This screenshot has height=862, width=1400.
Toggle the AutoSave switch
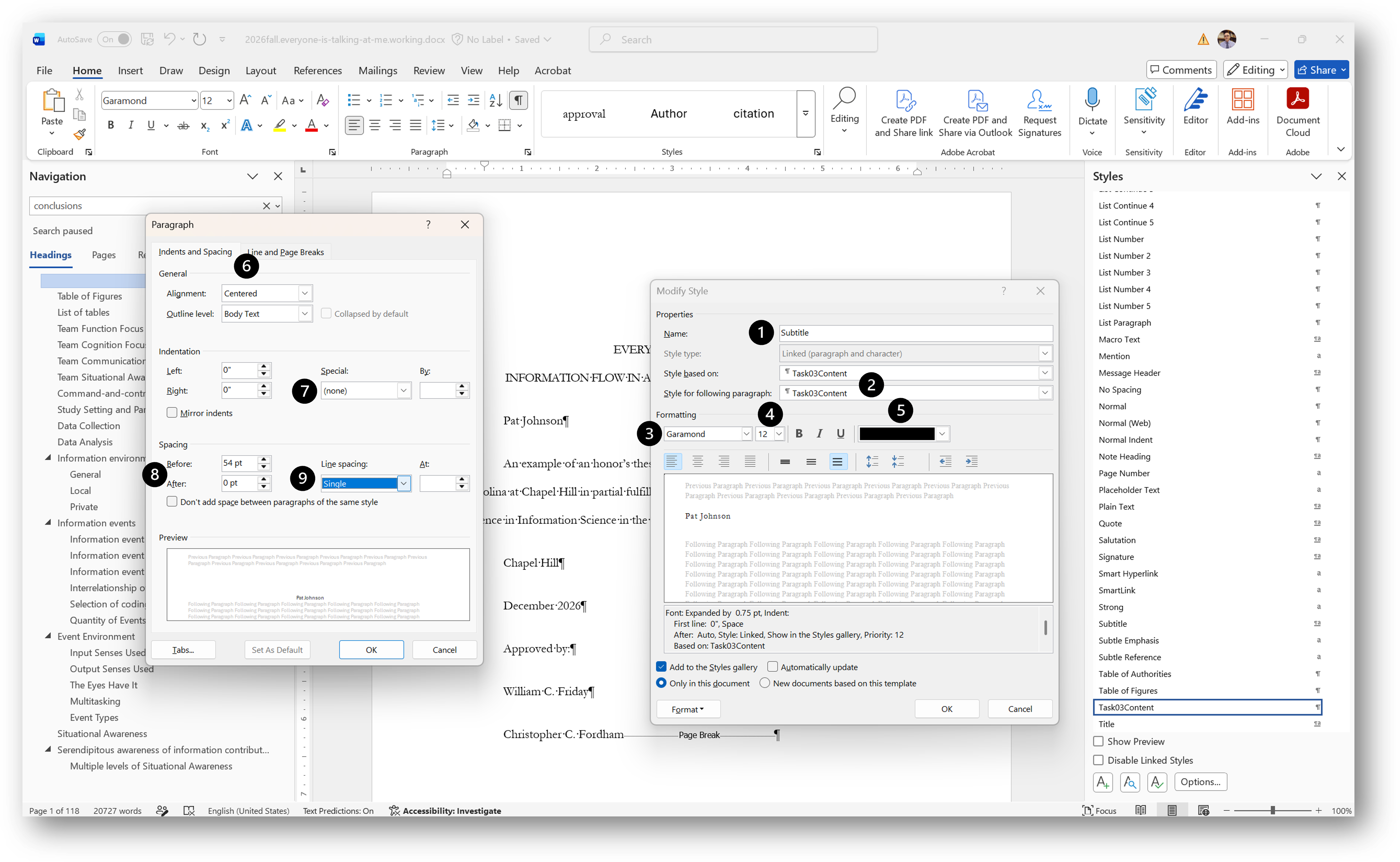[115, 39]
